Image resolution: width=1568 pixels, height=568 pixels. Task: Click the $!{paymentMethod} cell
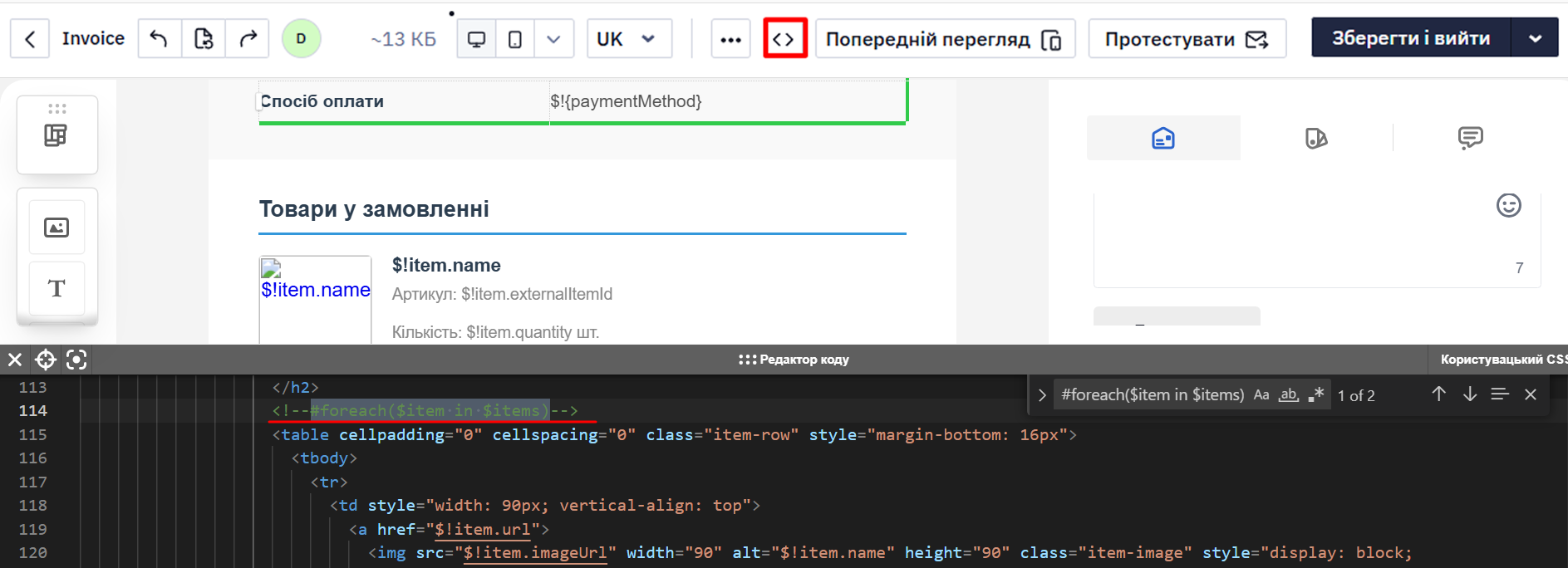[728, 101]
